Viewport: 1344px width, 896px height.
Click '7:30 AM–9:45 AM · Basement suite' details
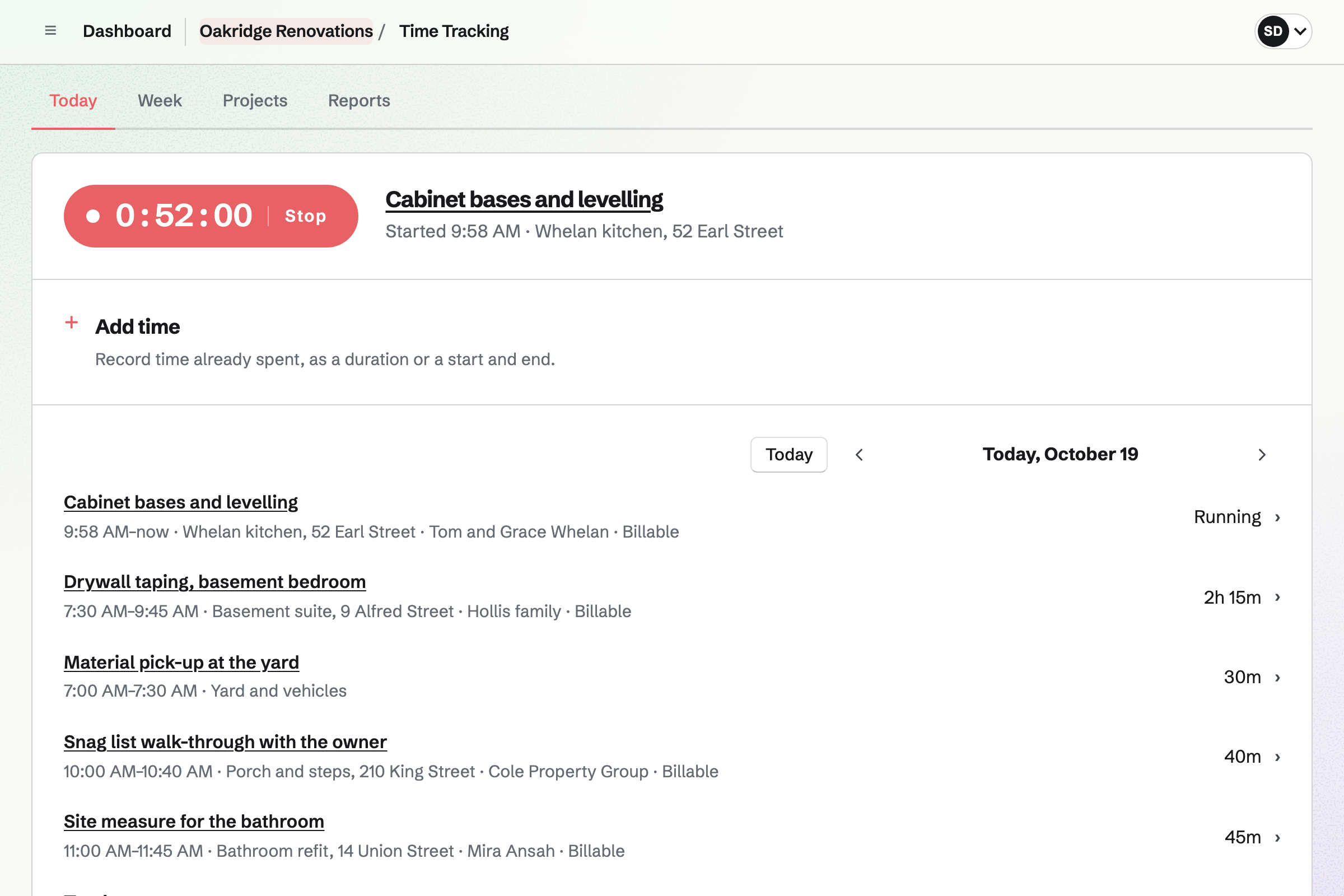coord(347,612)
